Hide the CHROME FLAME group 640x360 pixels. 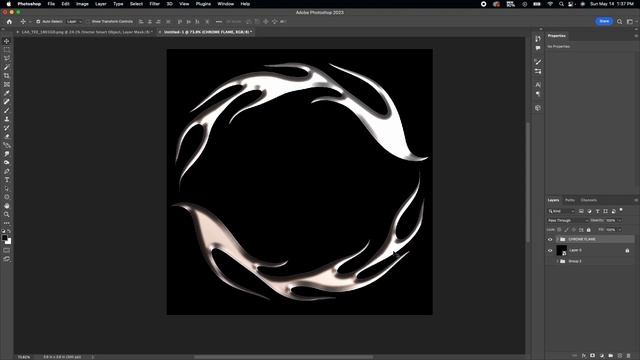pyautogui.click(x=550, y=239)
